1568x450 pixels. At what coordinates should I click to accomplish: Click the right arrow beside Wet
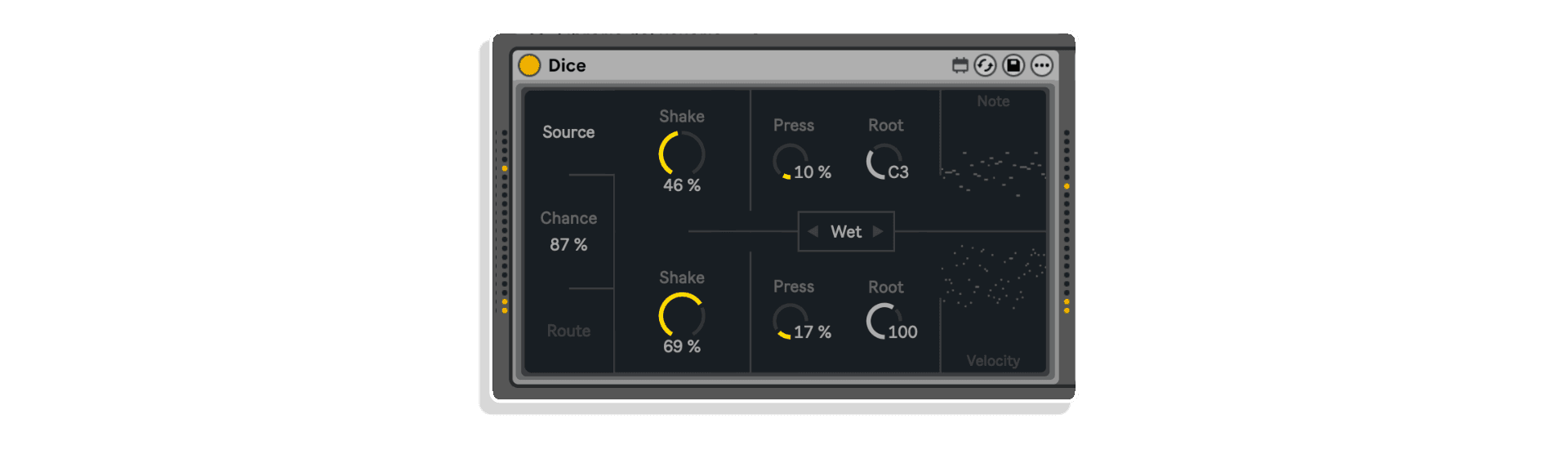(879, 232)
